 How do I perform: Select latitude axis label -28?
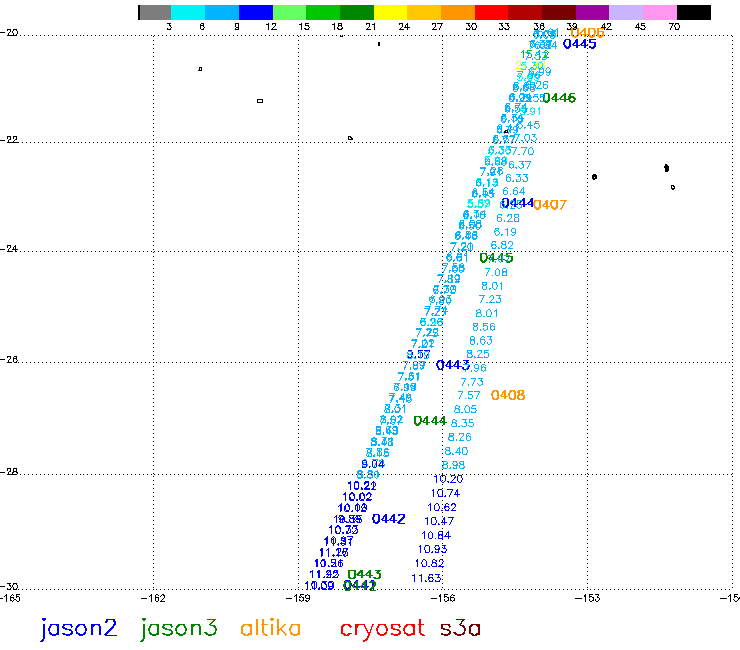(9, 472)
